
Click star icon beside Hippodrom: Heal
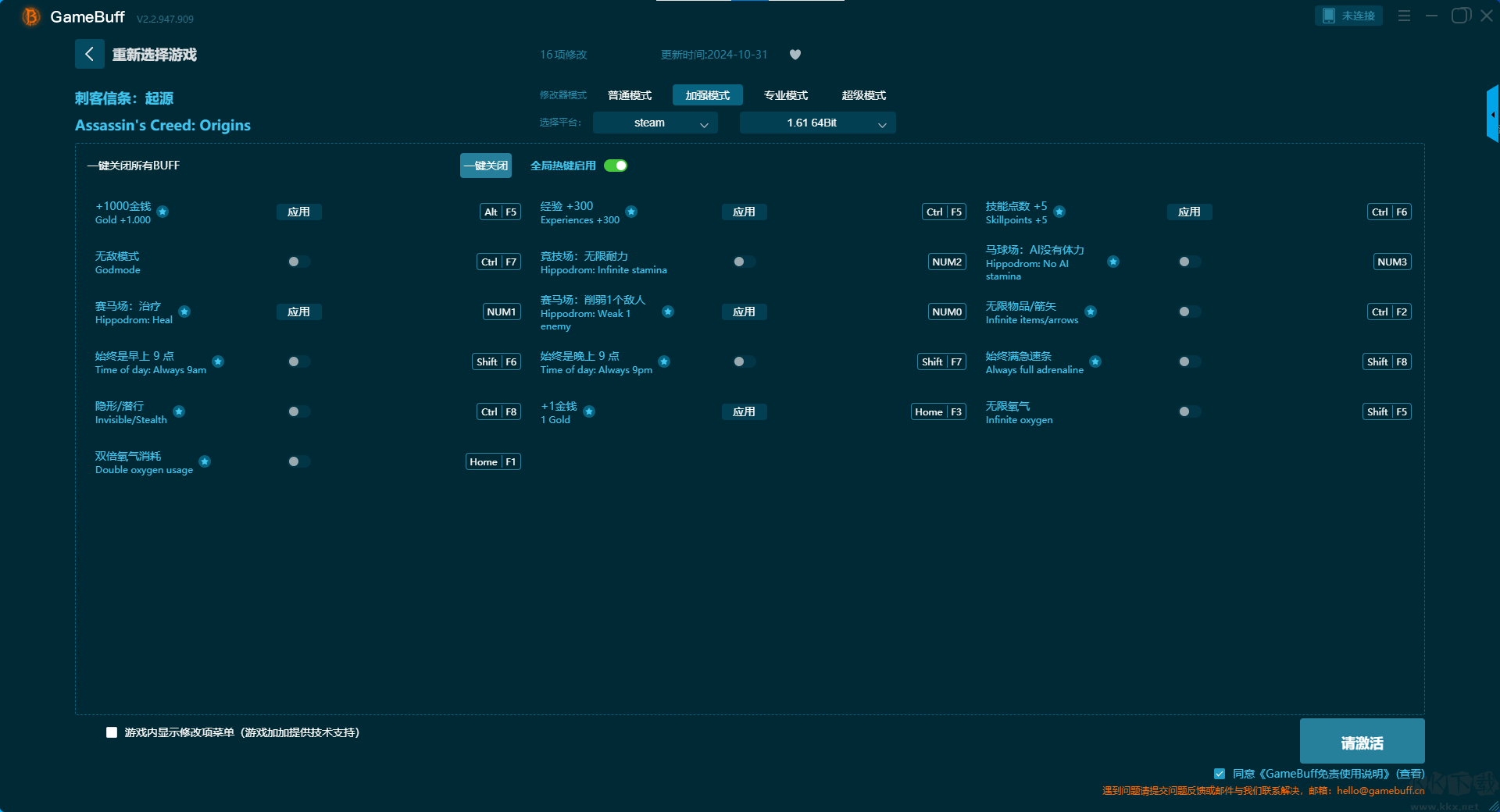tap(184, 312)
